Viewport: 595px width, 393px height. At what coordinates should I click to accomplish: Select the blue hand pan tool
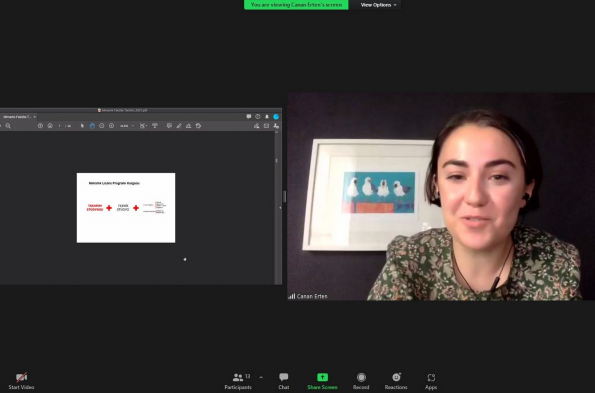pos(92,126)
